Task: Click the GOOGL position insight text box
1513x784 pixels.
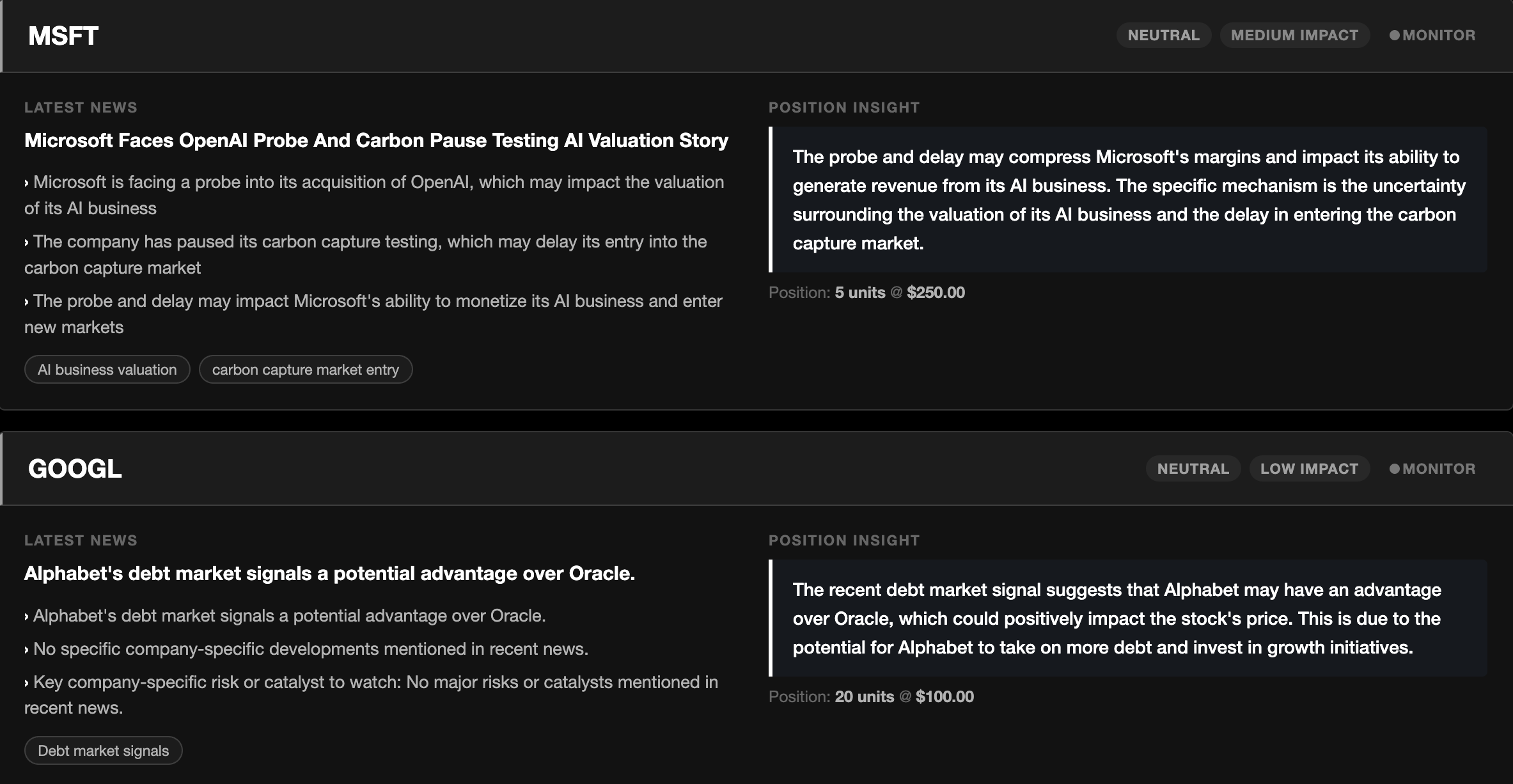Action: coord(1129,618)
